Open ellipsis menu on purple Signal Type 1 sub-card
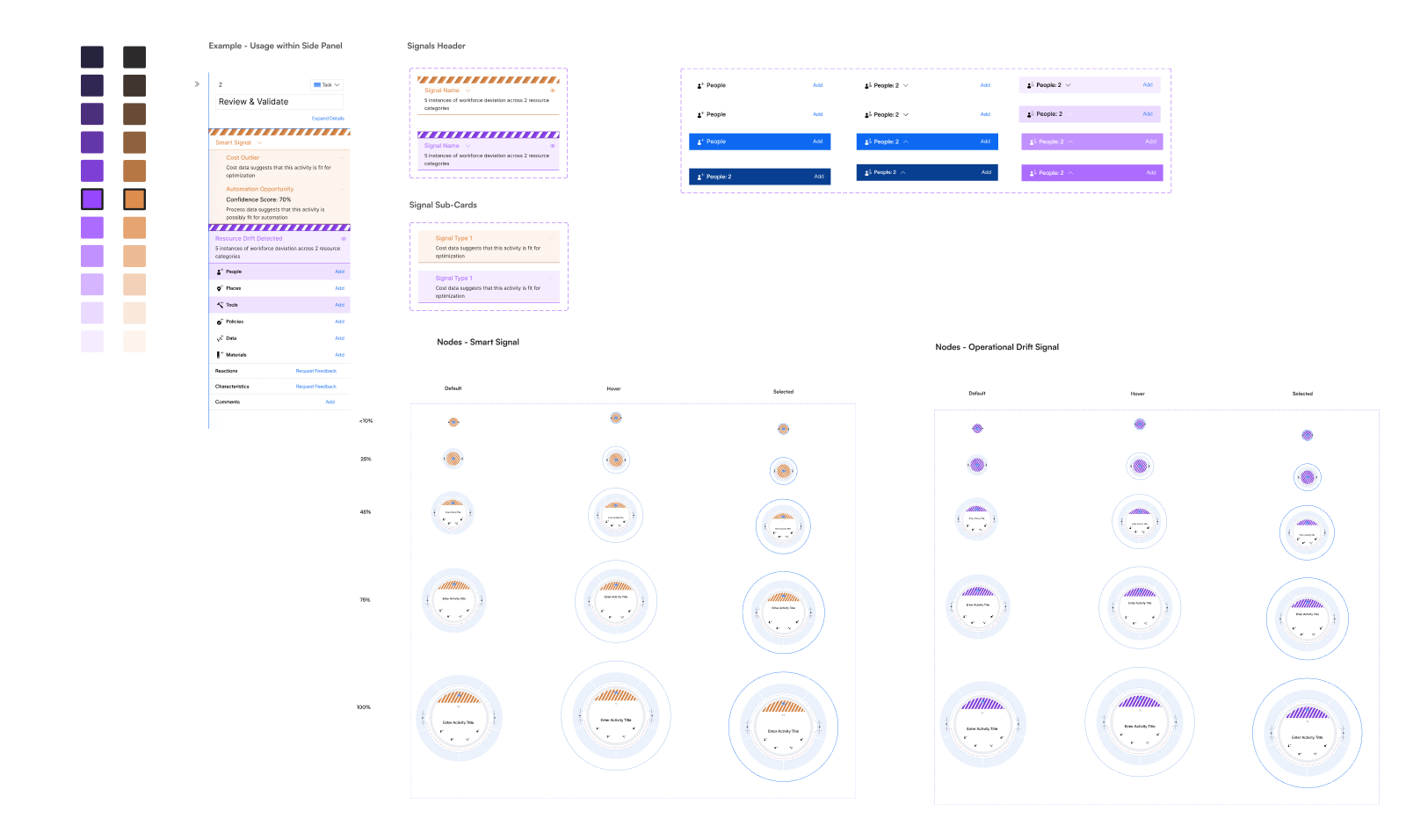The image size is (1406, 840). tap(553, 278)
